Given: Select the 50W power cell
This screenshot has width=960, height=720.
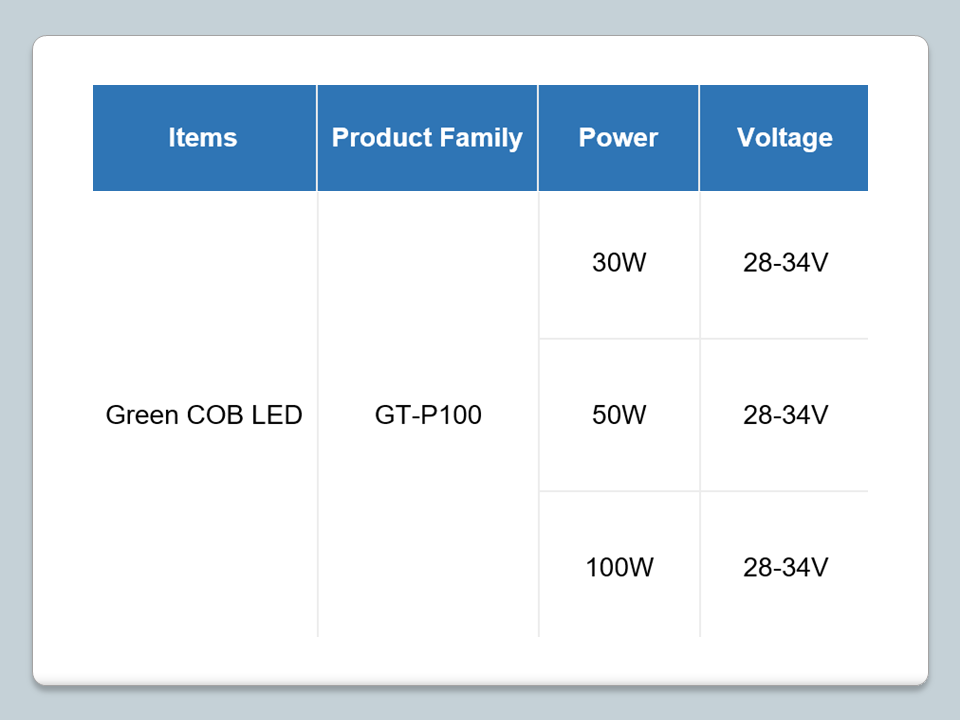Looking at the screenshot, I should point(618,414).
